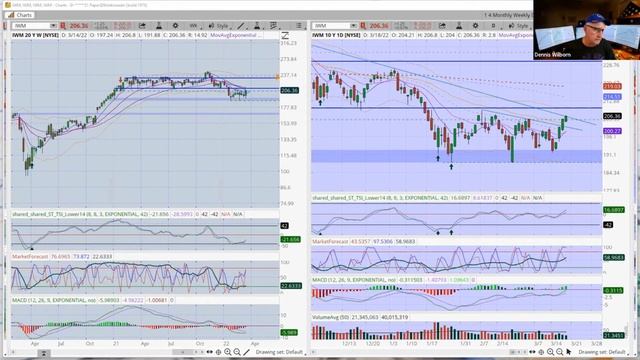640x360 pixels.
Task: Click right chart header IWM 10 Y 1D
Action: click(x=336, y=36)
